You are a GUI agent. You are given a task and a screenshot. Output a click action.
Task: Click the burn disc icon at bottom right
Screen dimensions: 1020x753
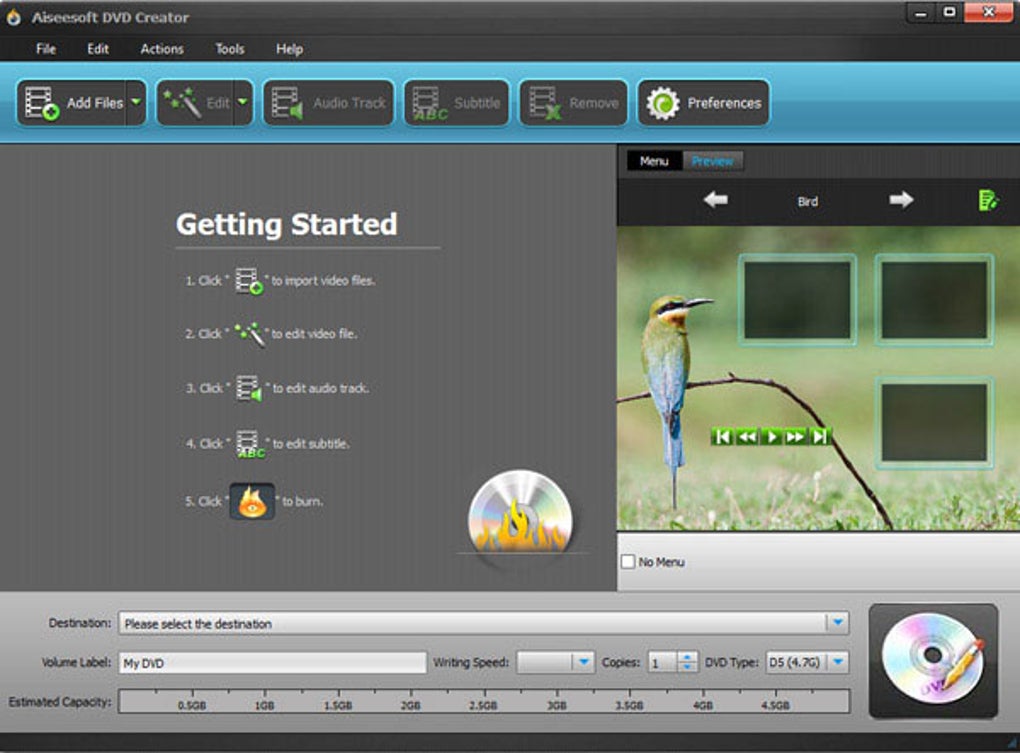pos(933,661)
